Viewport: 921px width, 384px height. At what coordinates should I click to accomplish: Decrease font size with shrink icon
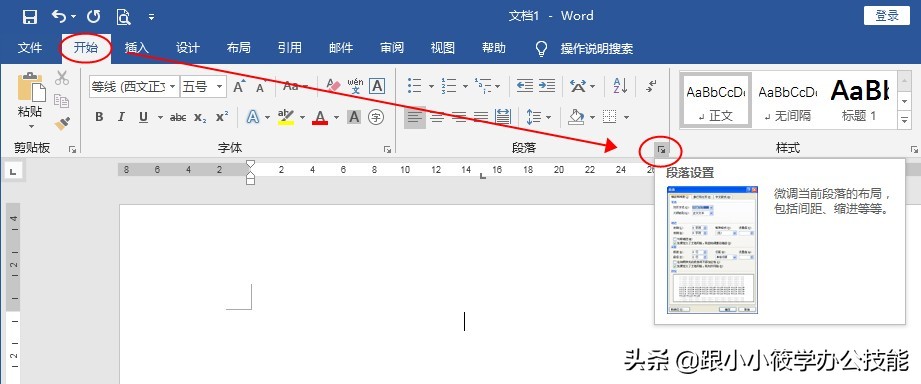click(x=260, y=87)
